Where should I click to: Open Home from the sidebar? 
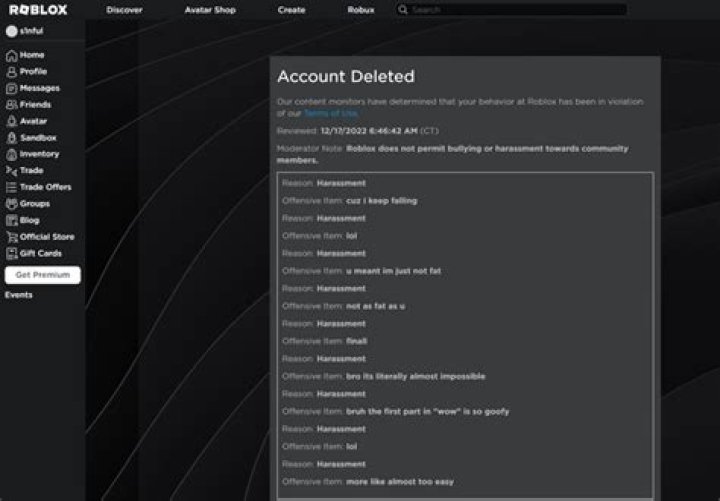[32, 55]
